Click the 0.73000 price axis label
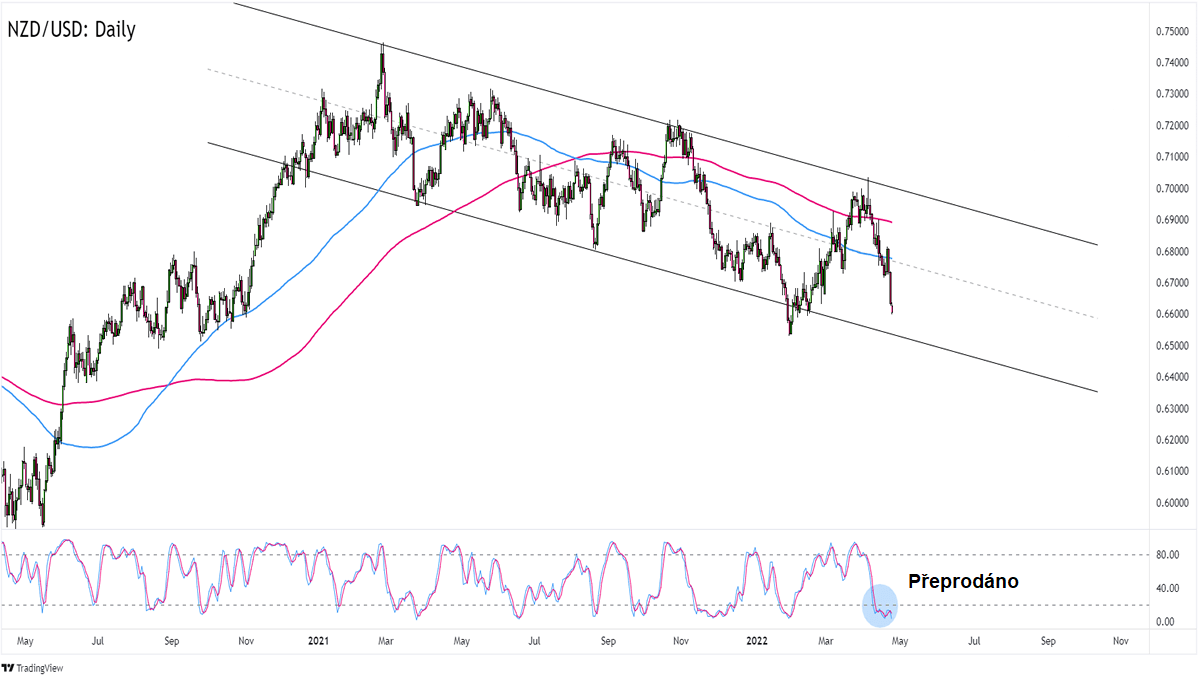 [1172, 94]
